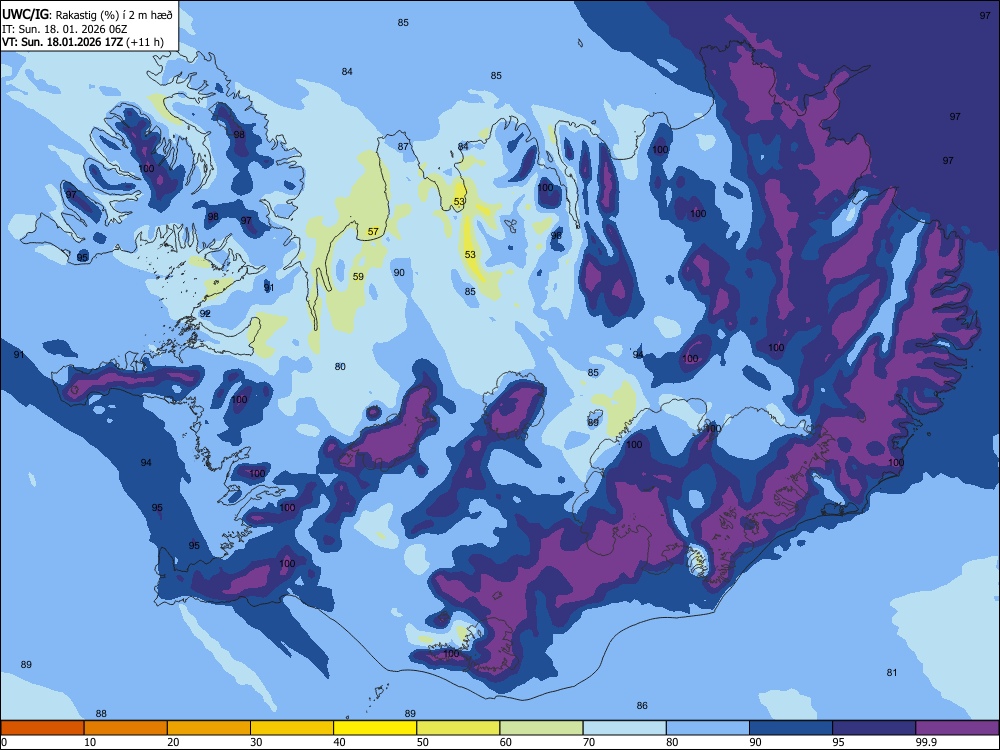1000x750 pixels.
Task: Click the orange 10-20 legend swatch
Action: (126, 728)
